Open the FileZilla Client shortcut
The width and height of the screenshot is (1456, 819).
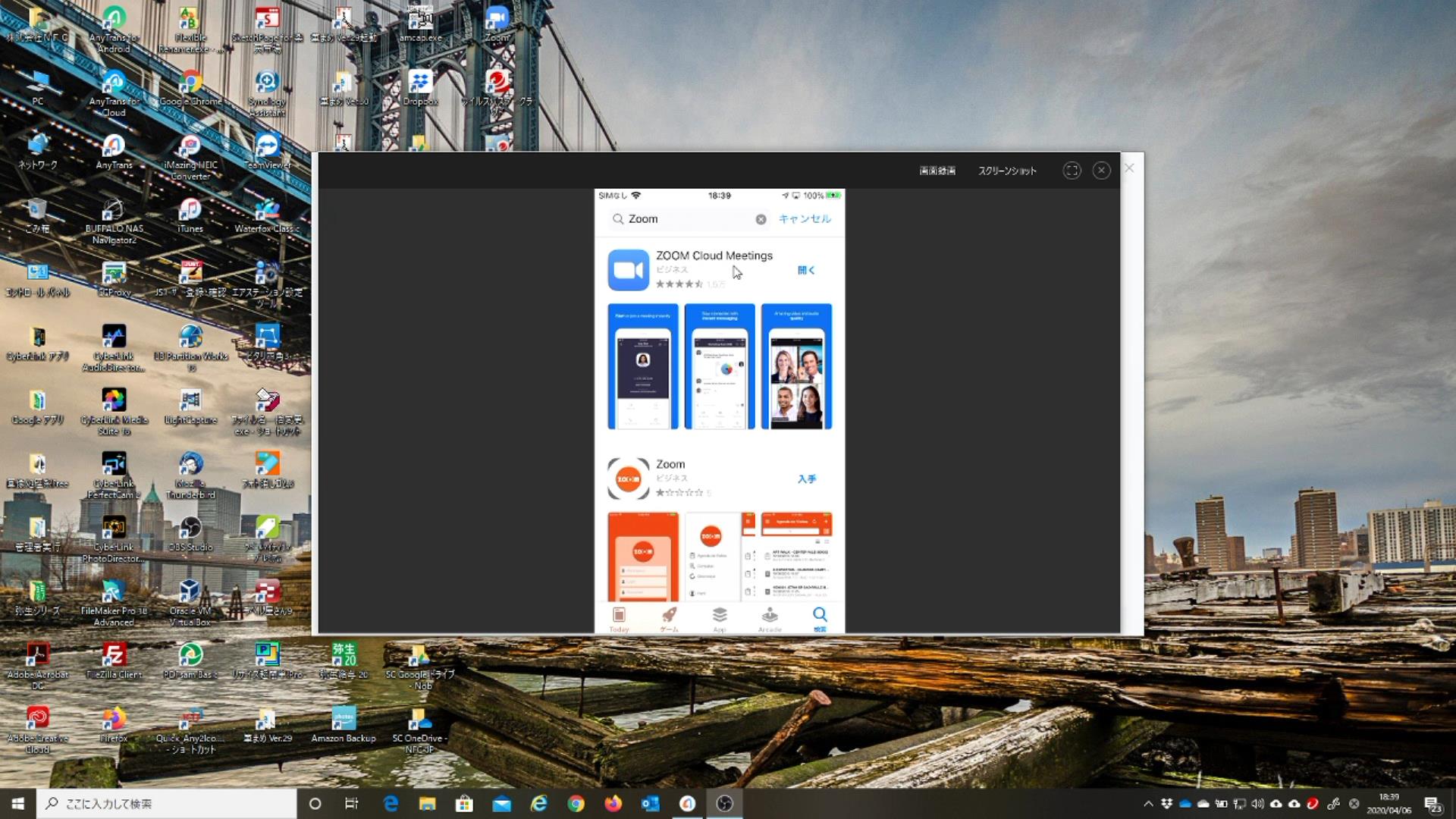coord(114,661)
